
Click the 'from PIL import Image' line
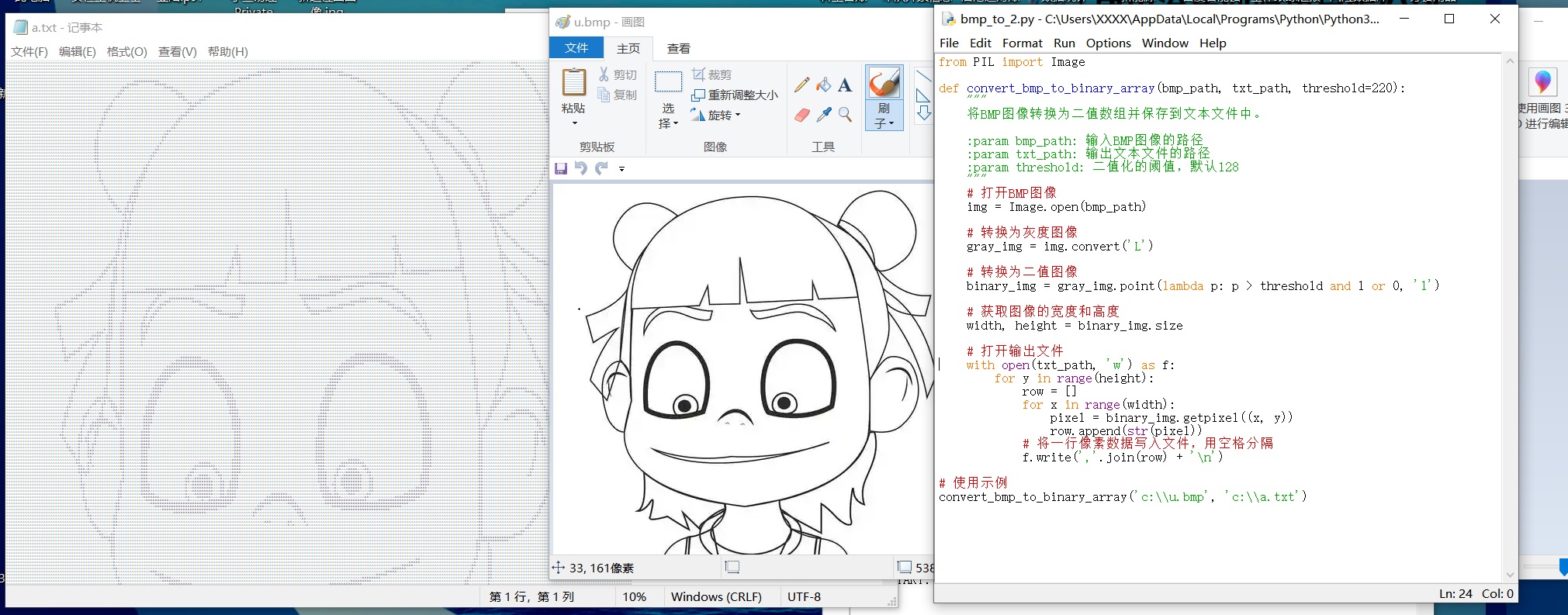click(x=1012, y=62)
